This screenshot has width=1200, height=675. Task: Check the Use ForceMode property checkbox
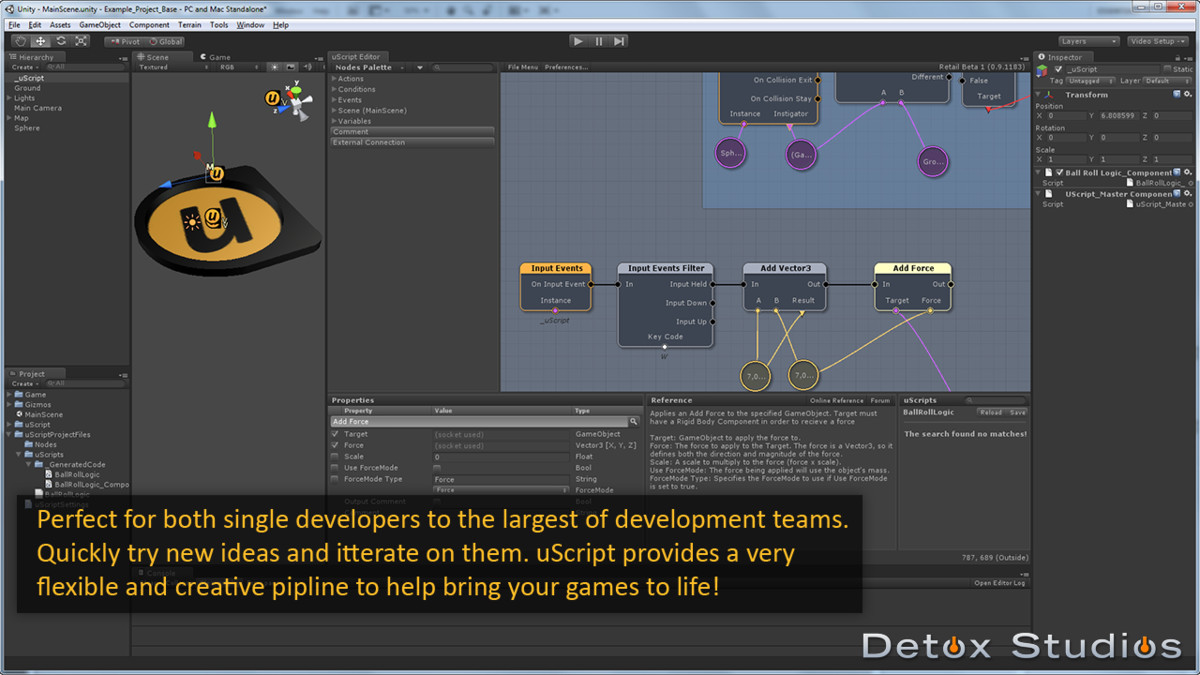point(335,468)
